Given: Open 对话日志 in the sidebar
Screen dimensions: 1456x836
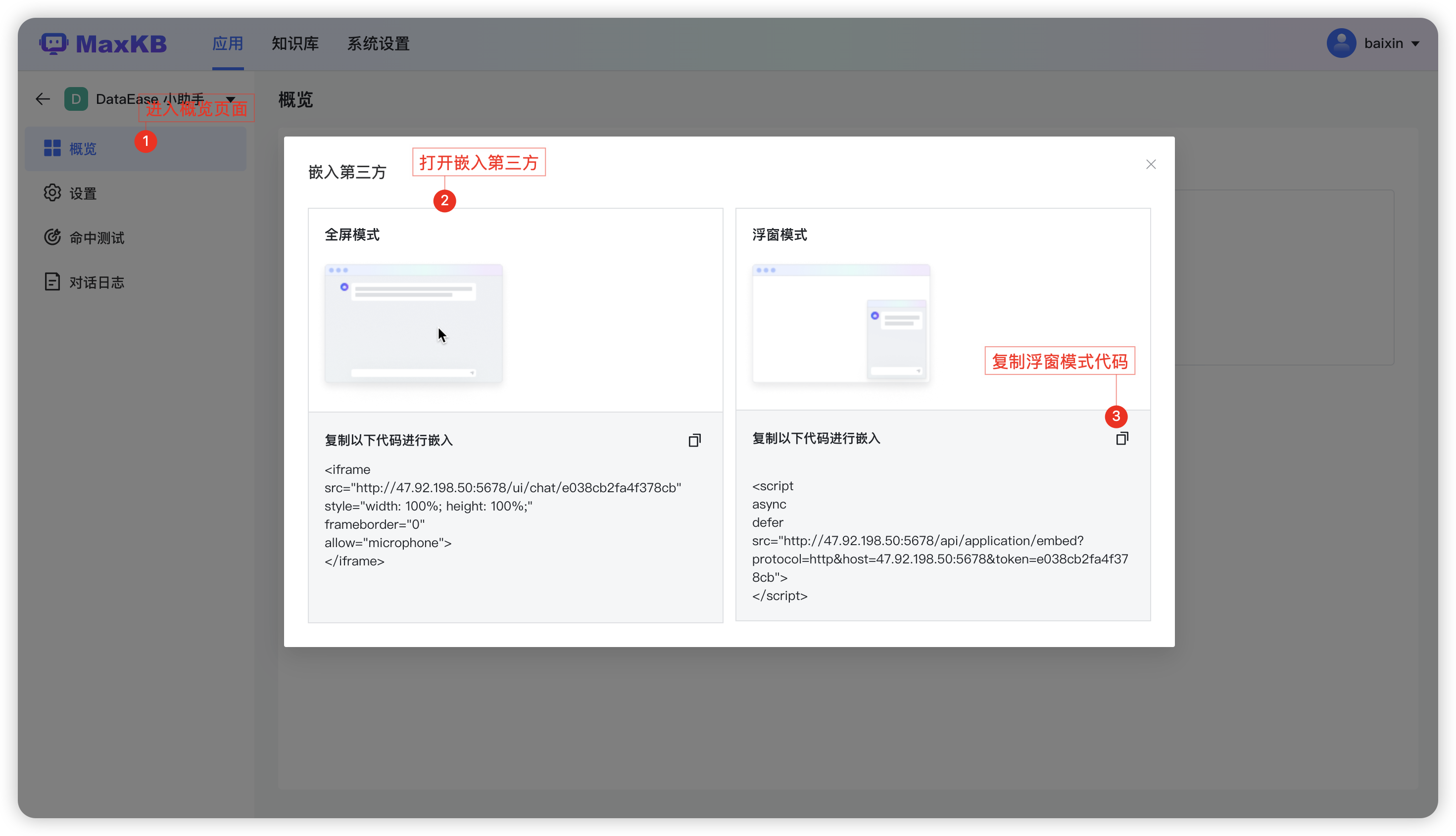Looking at the screenshot, I should tap(96, 282).
